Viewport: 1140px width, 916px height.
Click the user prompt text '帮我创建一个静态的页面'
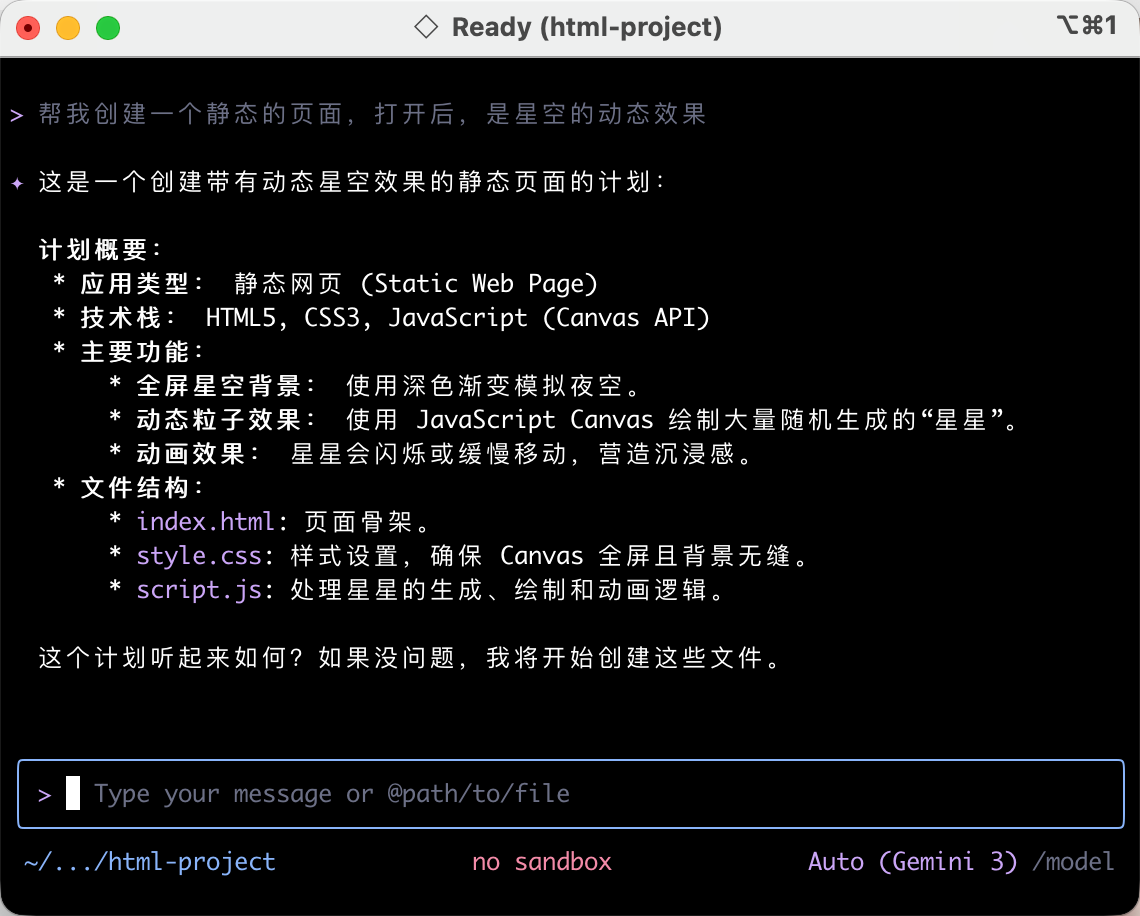pyautogui.click(x=190, y=114)
